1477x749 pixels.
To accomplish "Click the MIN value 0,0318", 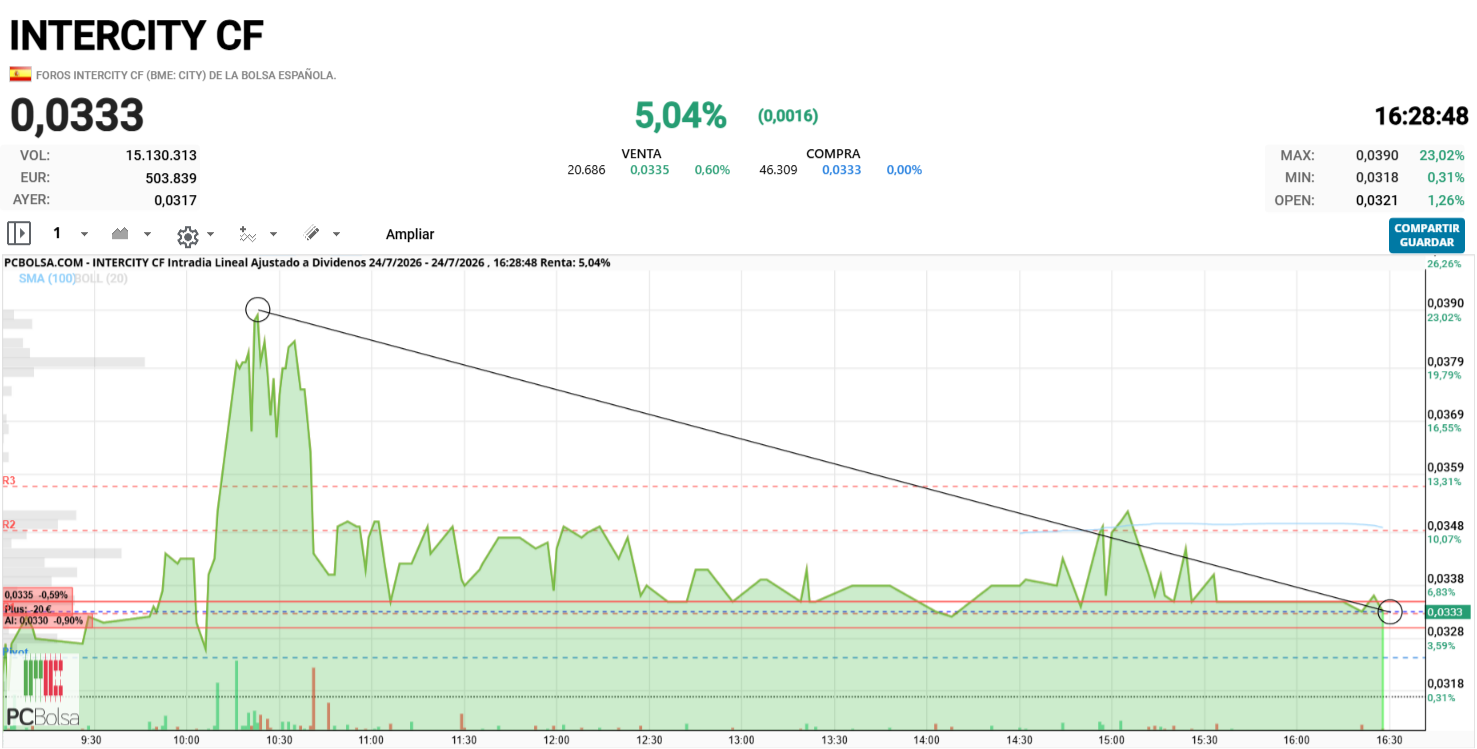I will coord(1377,178).
